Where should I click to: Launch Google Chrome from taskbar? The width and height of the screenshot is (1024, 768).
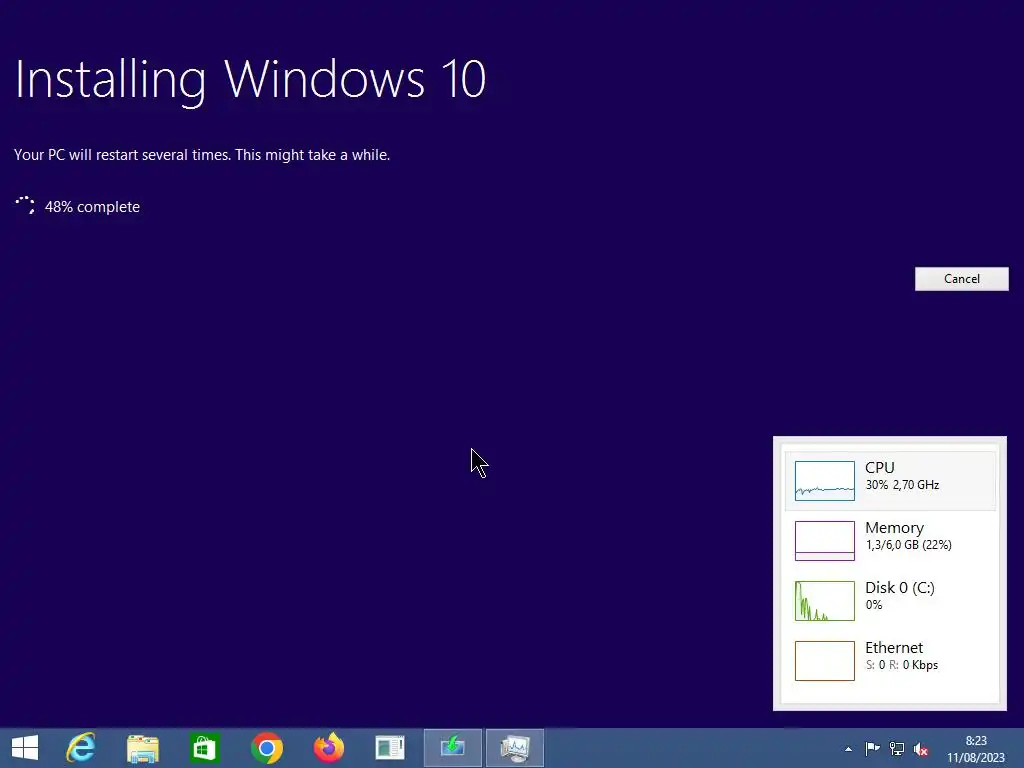[267, 748]
